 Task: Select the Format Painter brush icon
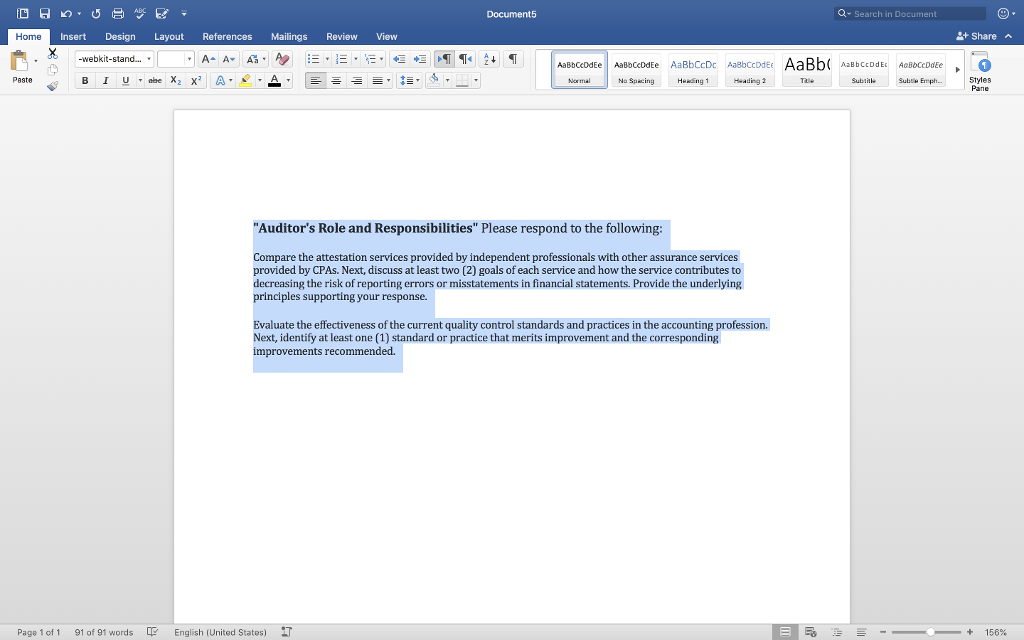coord(52,87)
